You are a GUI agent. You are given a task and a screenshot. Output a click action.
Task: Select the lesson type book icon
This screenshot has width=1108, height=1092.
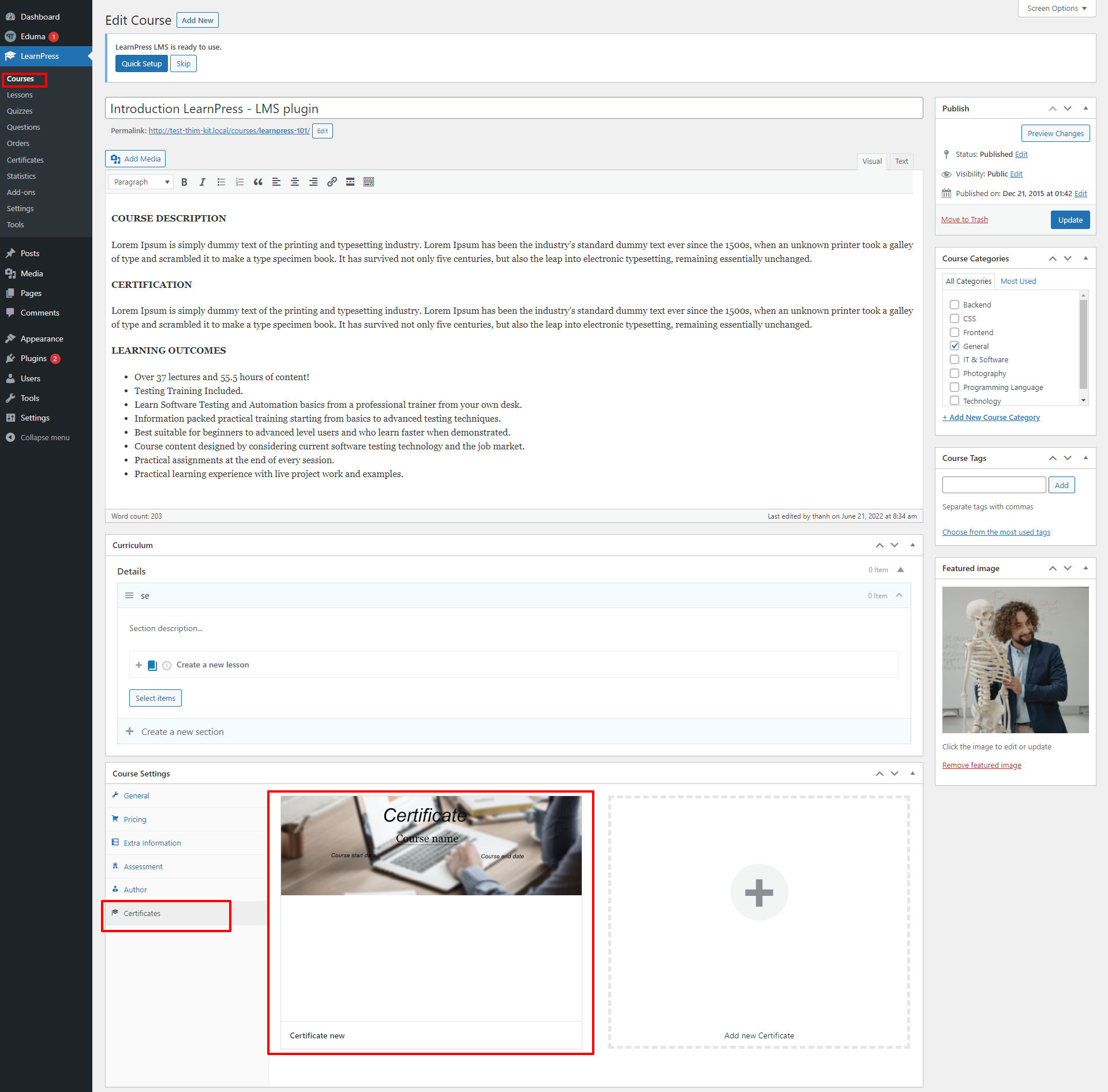tap(152, 665)
